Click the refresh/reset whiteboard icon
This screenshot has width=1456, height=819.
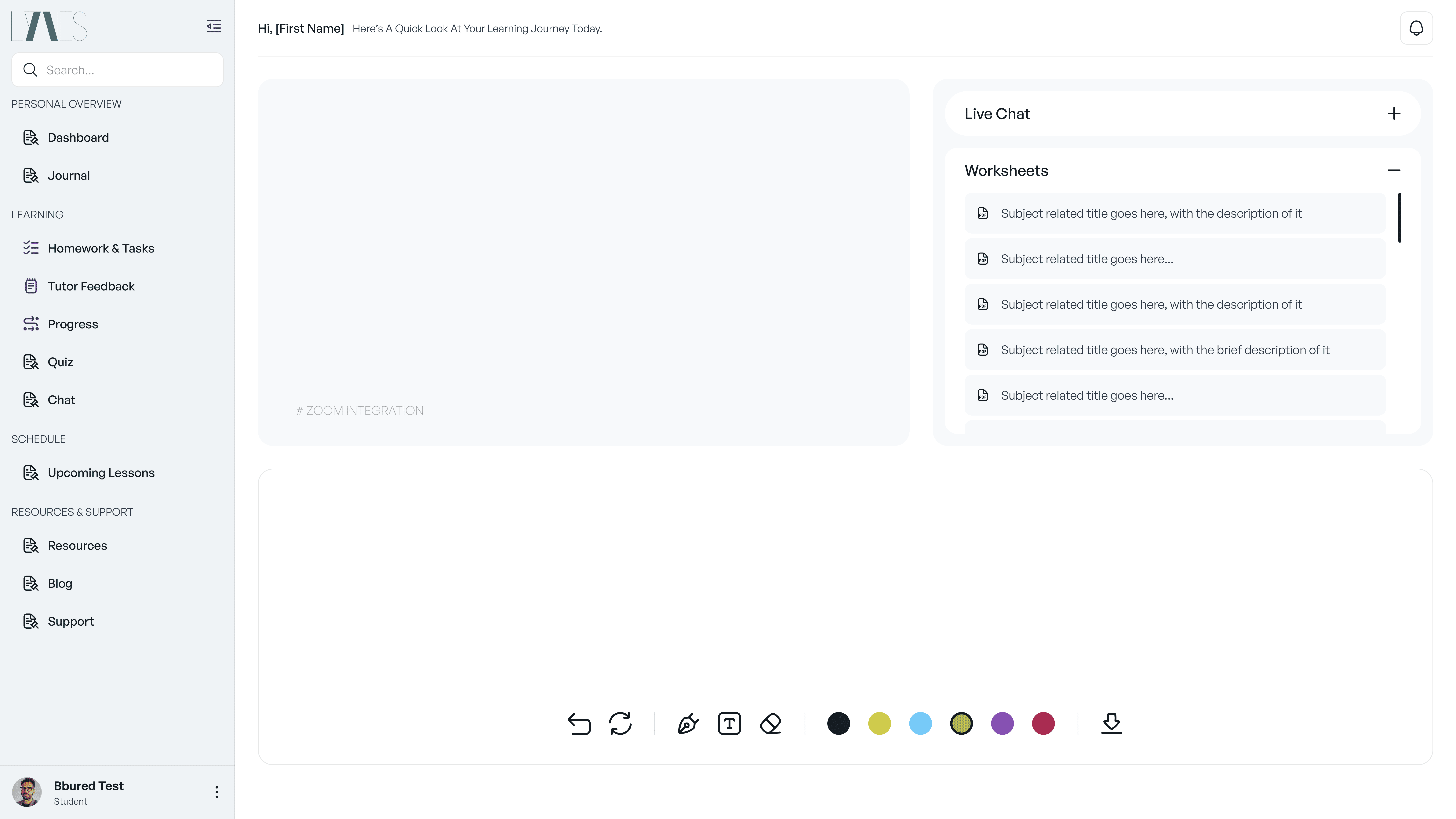[x=620, y=723]
